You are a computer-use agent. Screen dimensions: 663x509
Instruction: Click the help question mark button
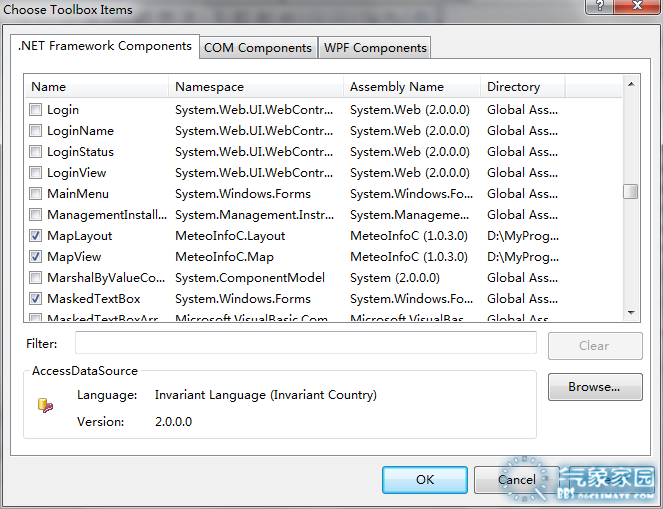click(600, 7)
